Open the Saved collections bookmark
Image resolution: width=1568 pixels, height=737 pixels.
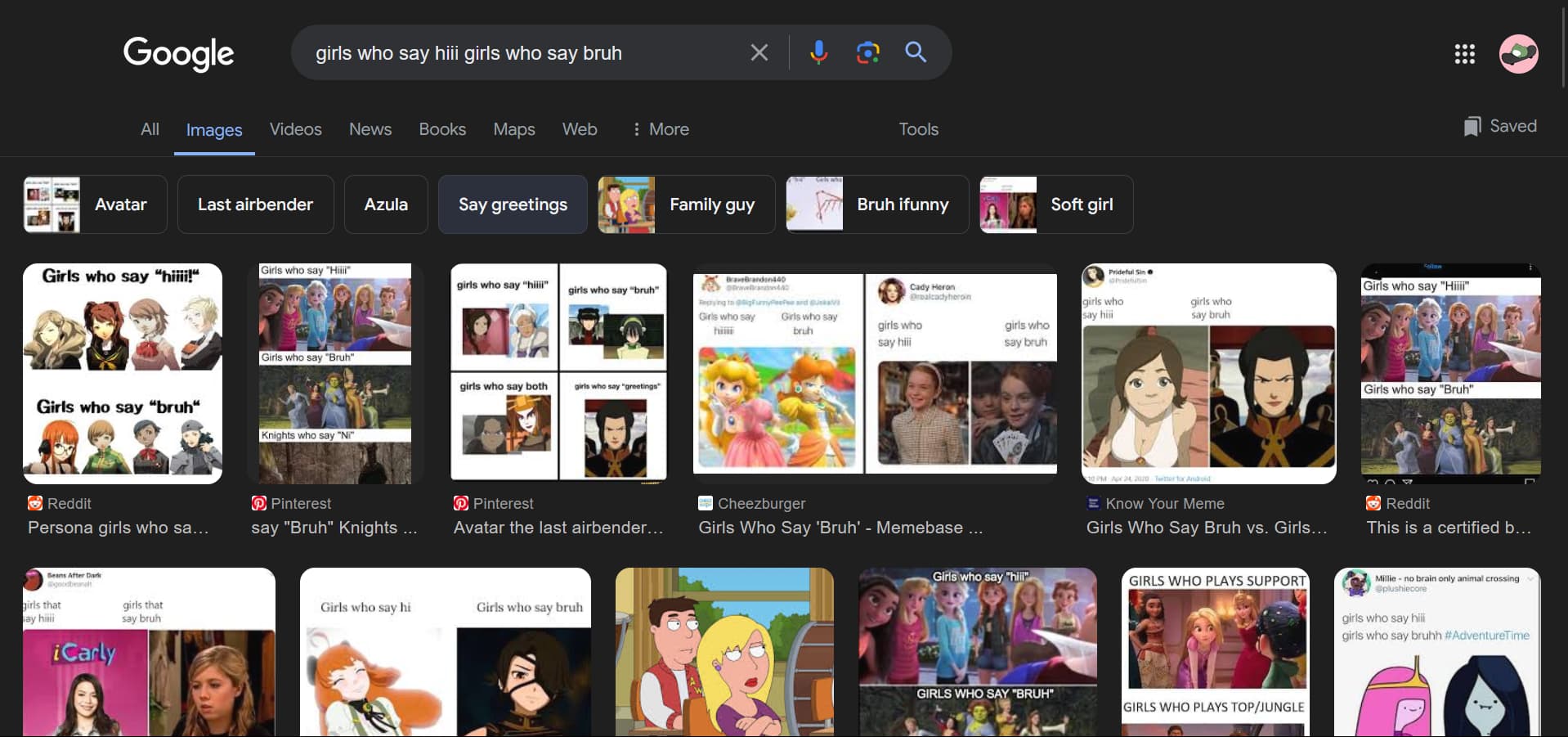[x=1500, y=126]
